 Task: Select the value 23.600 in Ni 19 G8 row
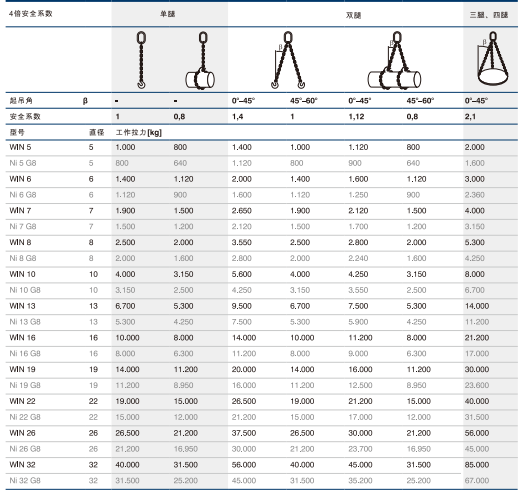click(477, 385)
